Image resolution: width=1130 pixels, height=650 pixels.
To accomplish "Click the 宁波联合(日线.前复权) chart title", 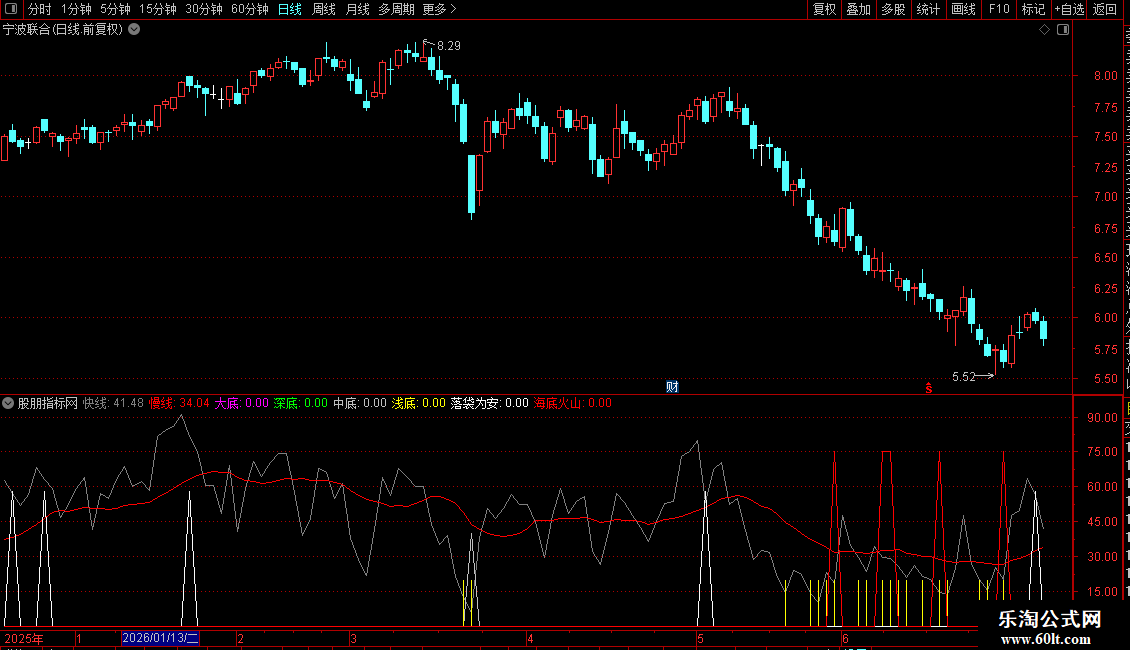I will pyautogui.click(x=63, y=30).
